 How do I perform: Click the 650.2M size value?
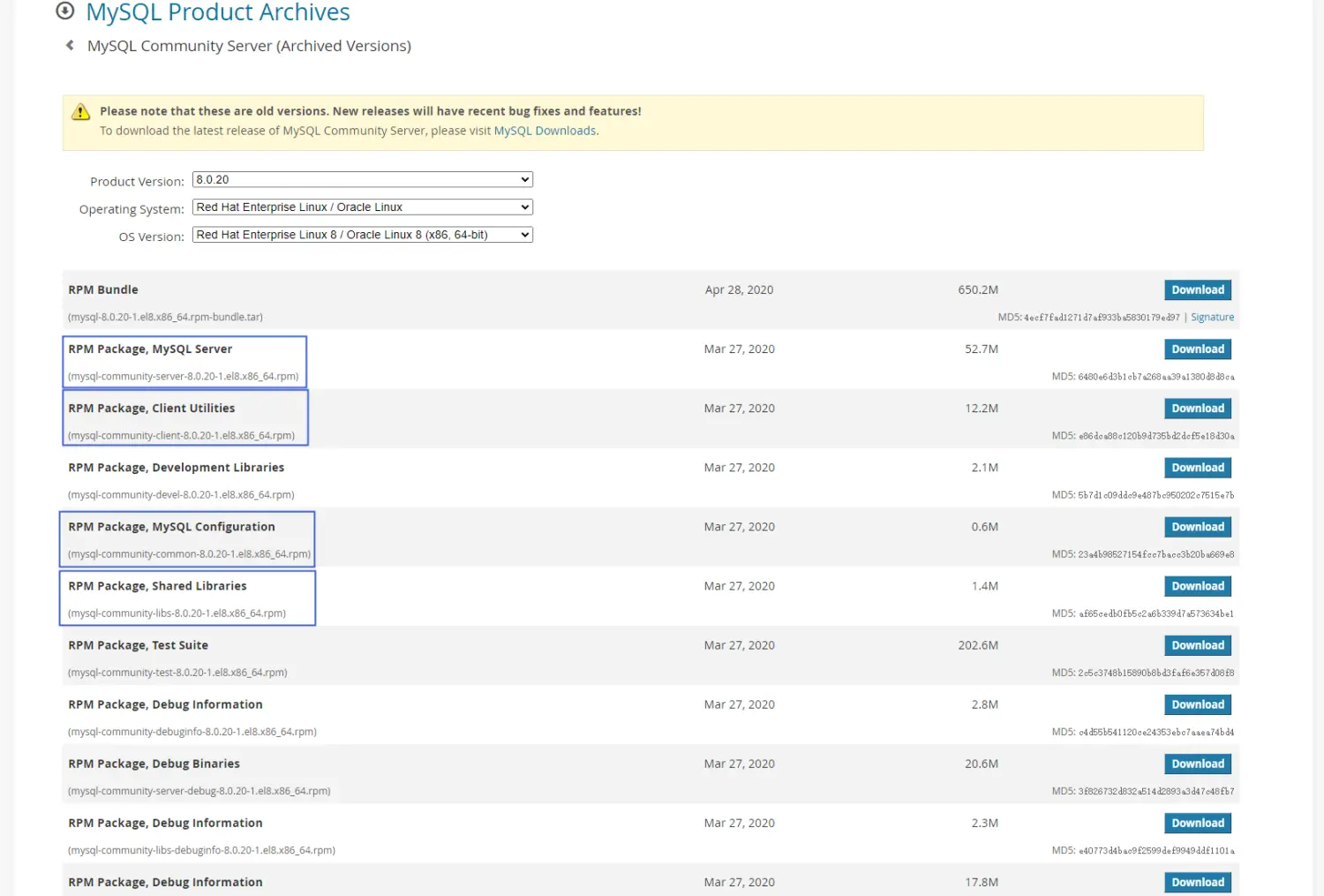tap(978, 290)
